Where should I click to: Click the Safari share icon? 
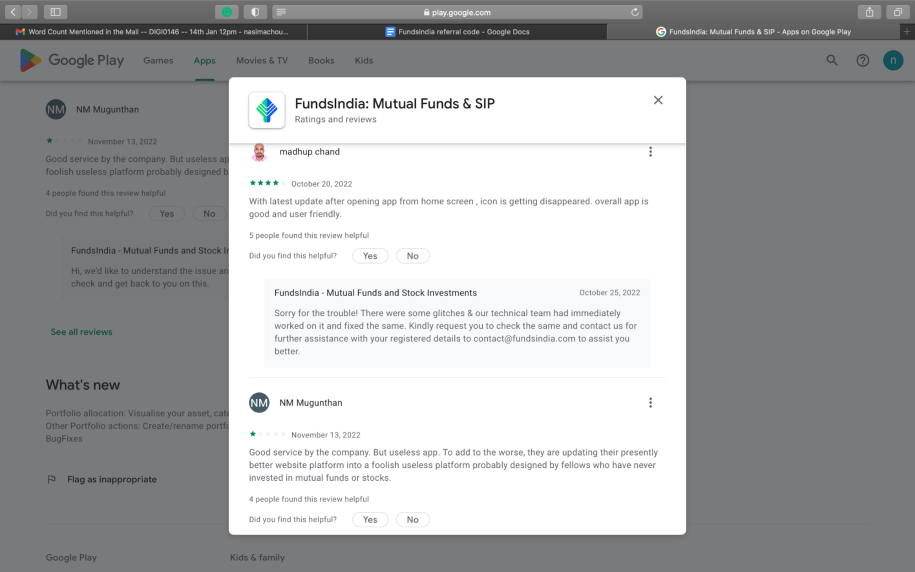(869, 12)
